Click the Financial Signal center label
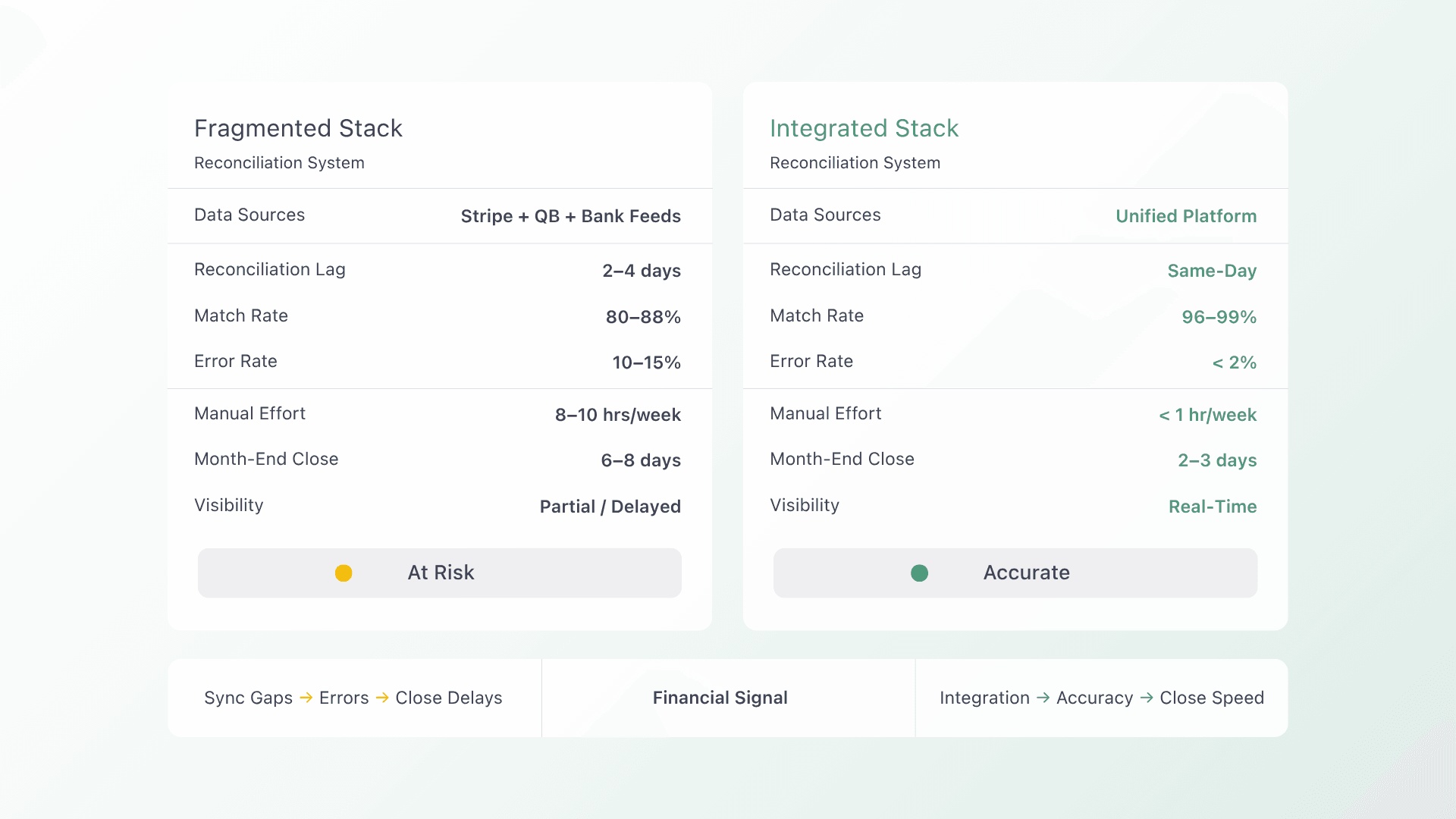The image size is (1456, 819). (720, 698)
